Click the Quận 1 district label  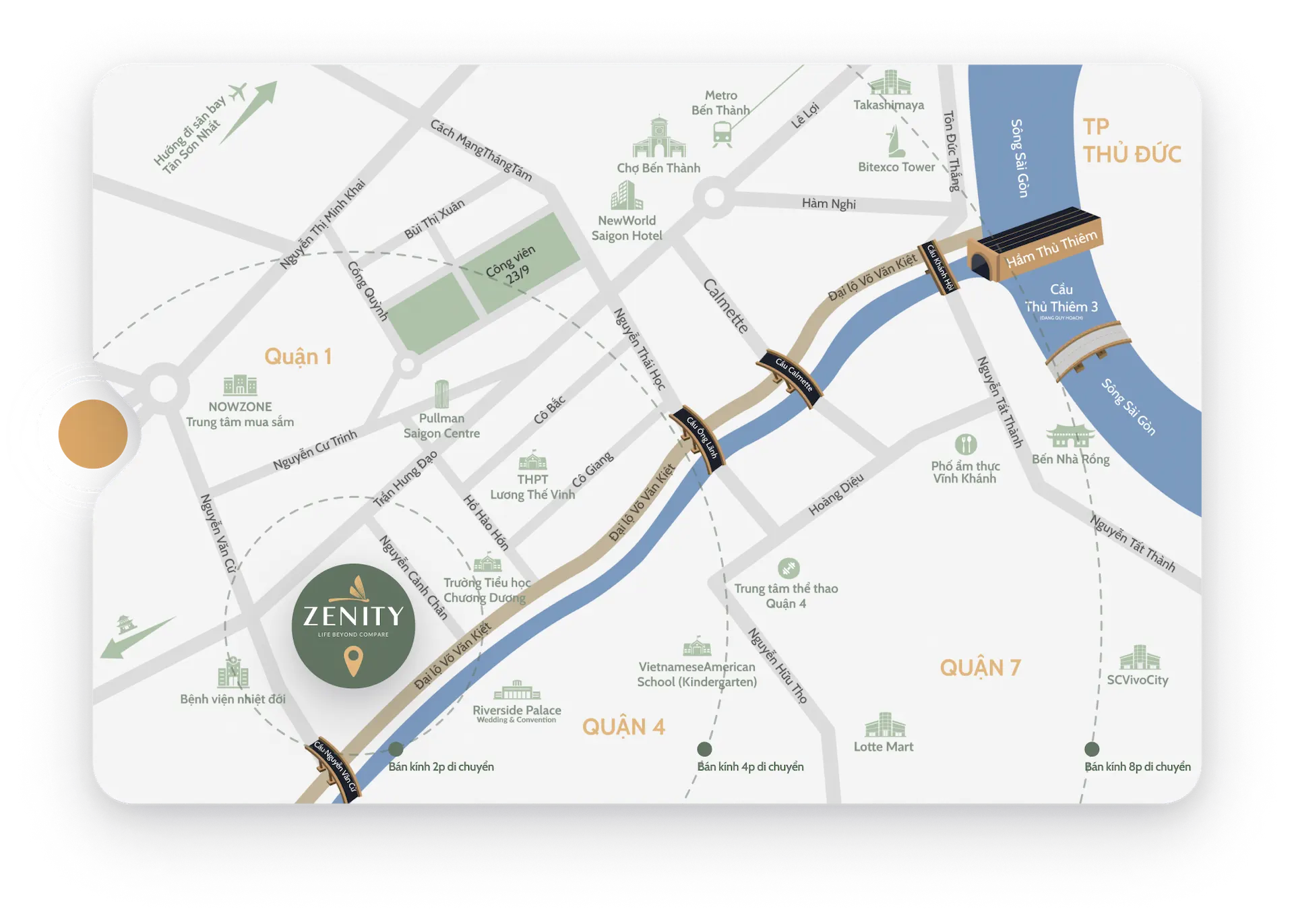tap(298, 356)
